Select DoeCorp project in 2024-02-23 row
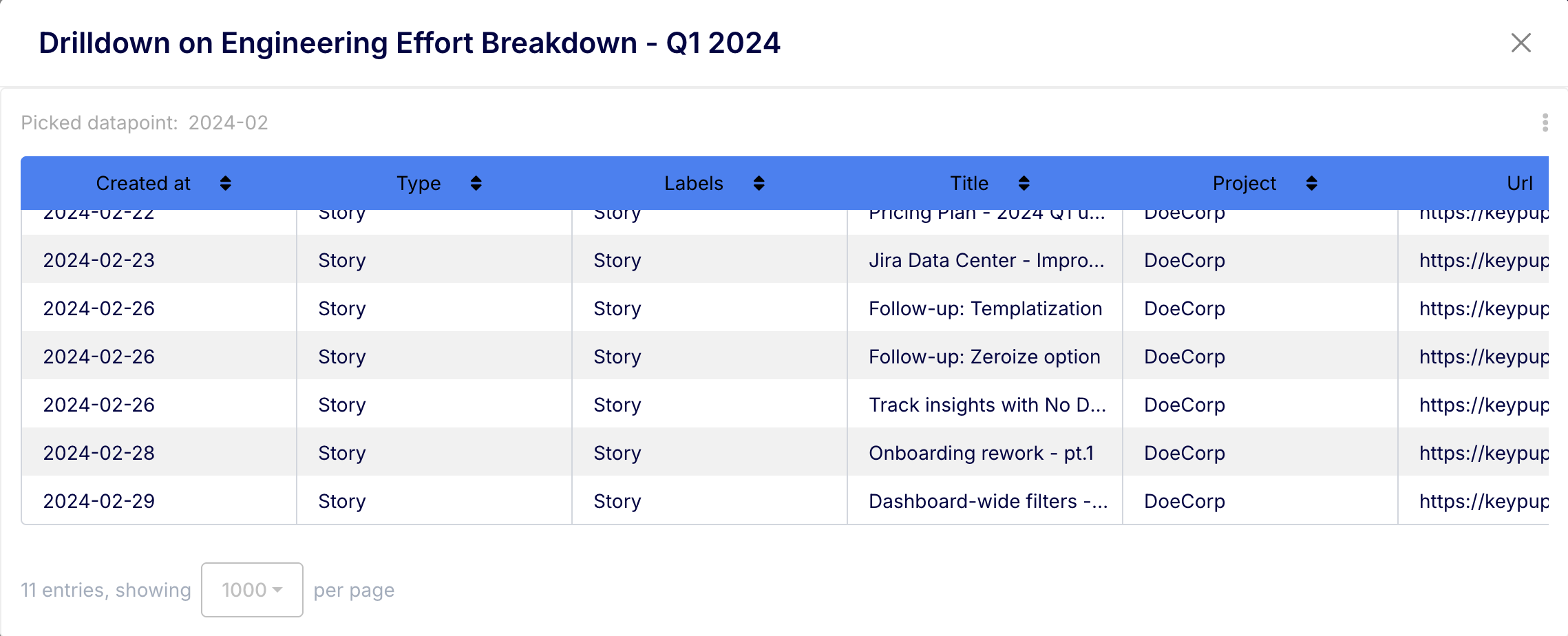Image resolution: width=1568 pixels, height=636 pixels. [1185, 260]
